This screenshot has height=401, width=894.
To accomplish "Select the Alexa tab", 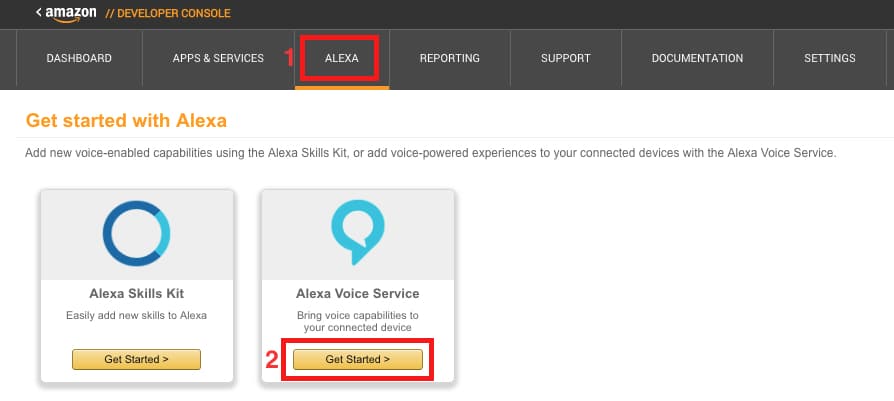I will [x=342, y=58].
